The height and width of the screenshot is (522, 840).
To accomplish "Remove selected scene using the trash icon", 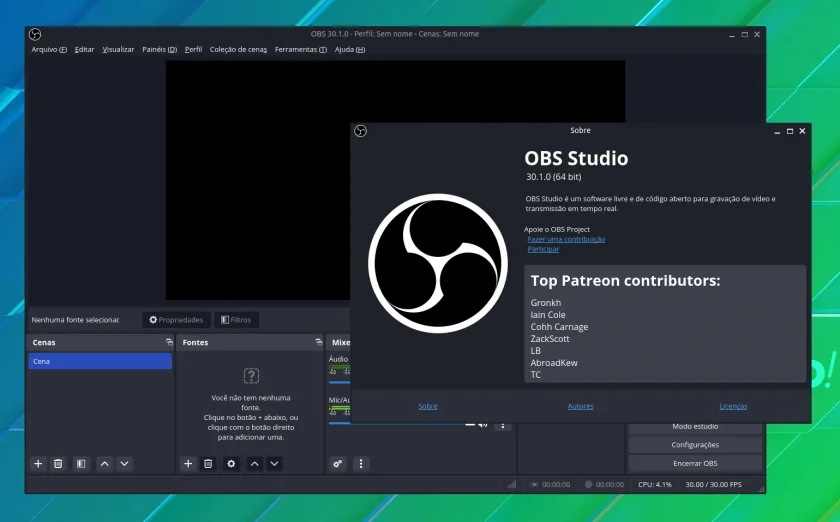I will 58,464.
